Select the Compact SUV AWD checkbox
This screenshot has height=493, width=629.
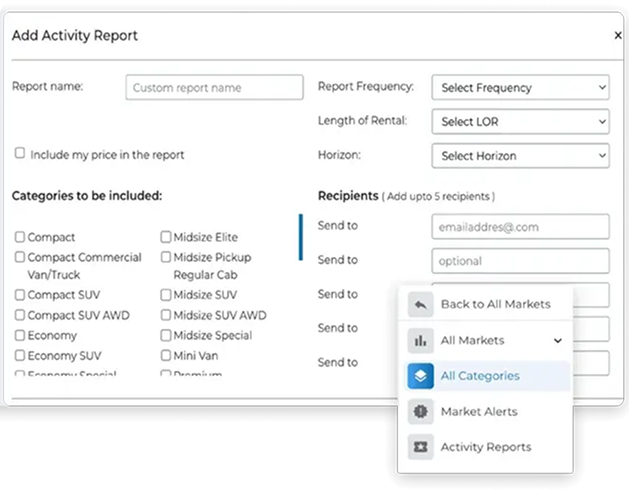coord(20,315)
